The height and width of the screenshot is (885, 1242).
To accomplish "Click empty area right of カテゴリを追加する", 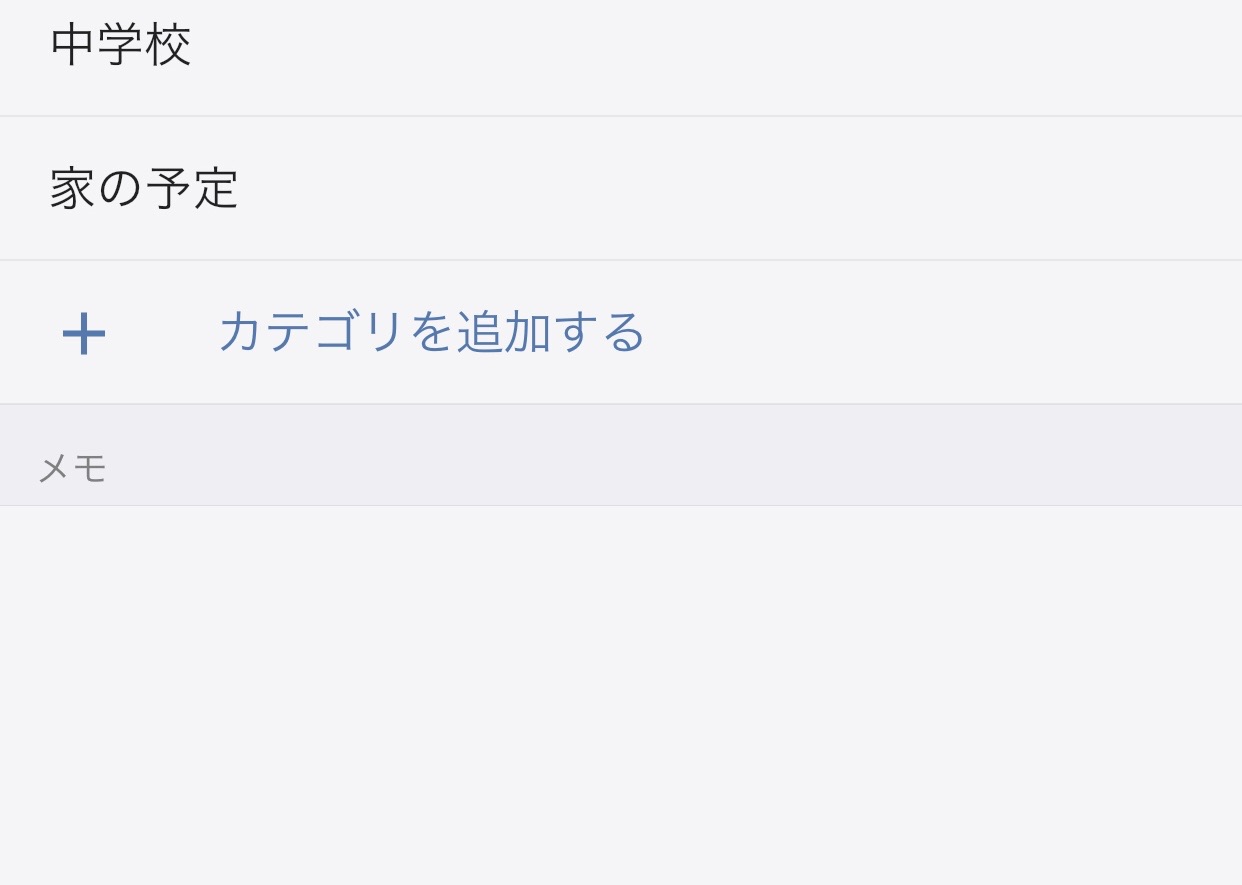I will [944, 333].
